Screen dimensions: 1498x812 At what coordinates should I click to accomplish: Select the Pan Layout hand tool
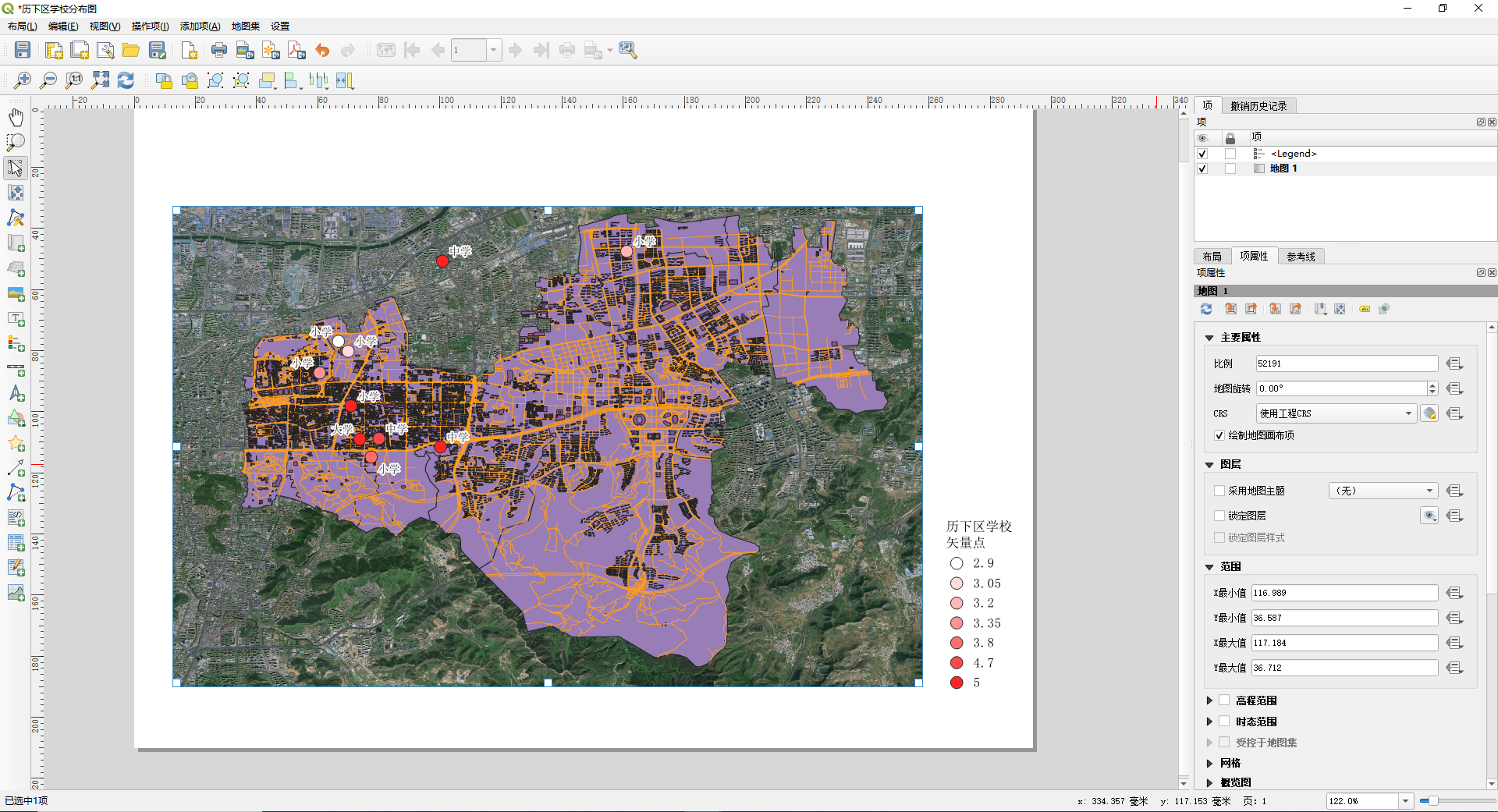tap(16, 117)
